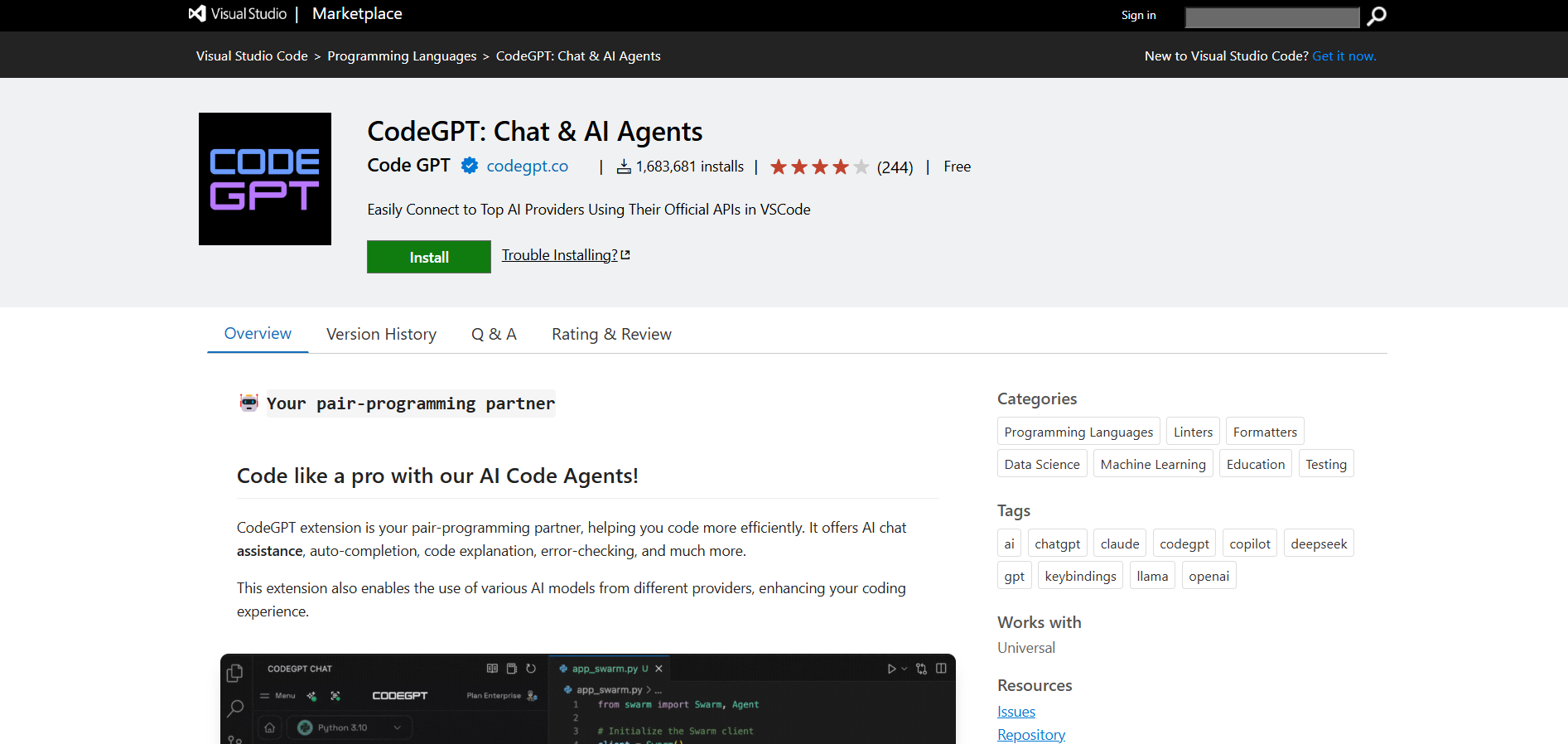Viewport: 1568px width, 744px height.
Task: Open the Repository resource link
Action: 1031,735
